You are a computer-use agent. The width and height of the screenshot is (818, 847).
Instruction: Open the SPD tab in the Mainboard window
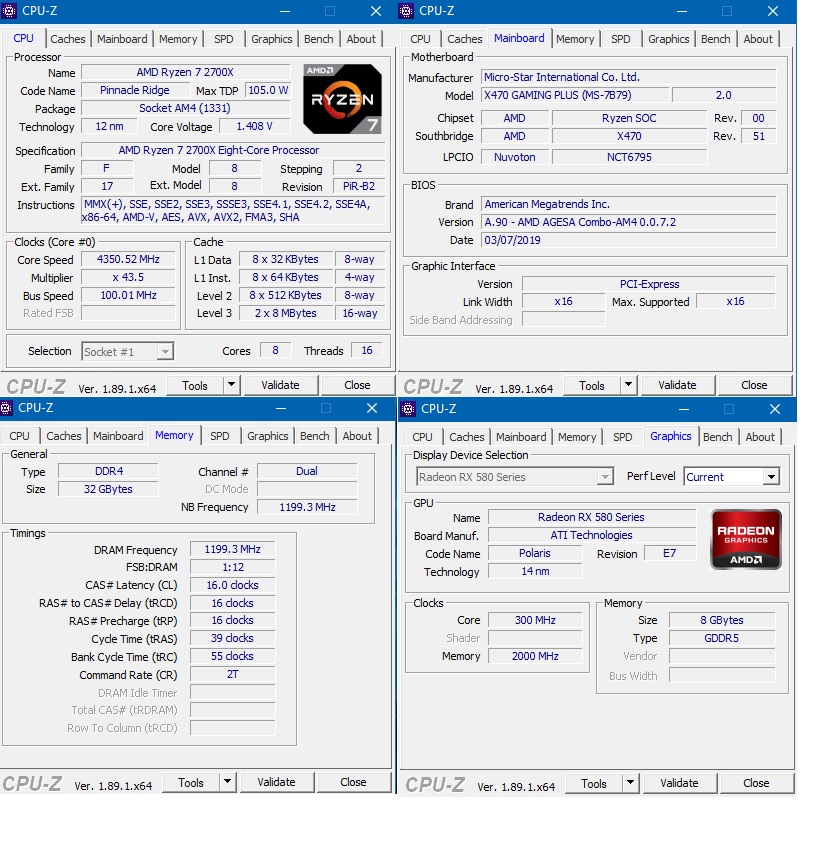(x=620, y=39)
